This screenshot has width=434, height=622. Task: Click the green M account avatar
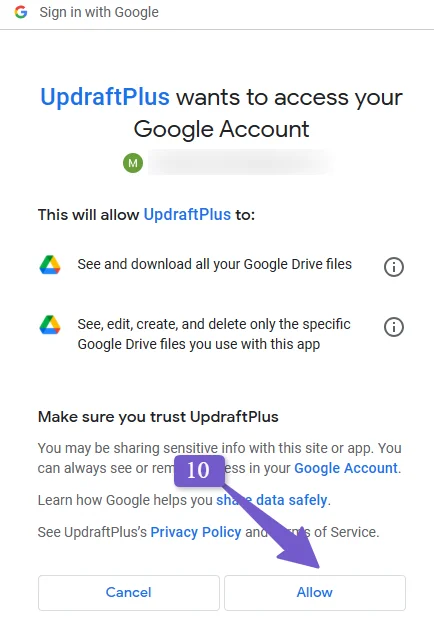pyautogui.click(x=133, y=163)
